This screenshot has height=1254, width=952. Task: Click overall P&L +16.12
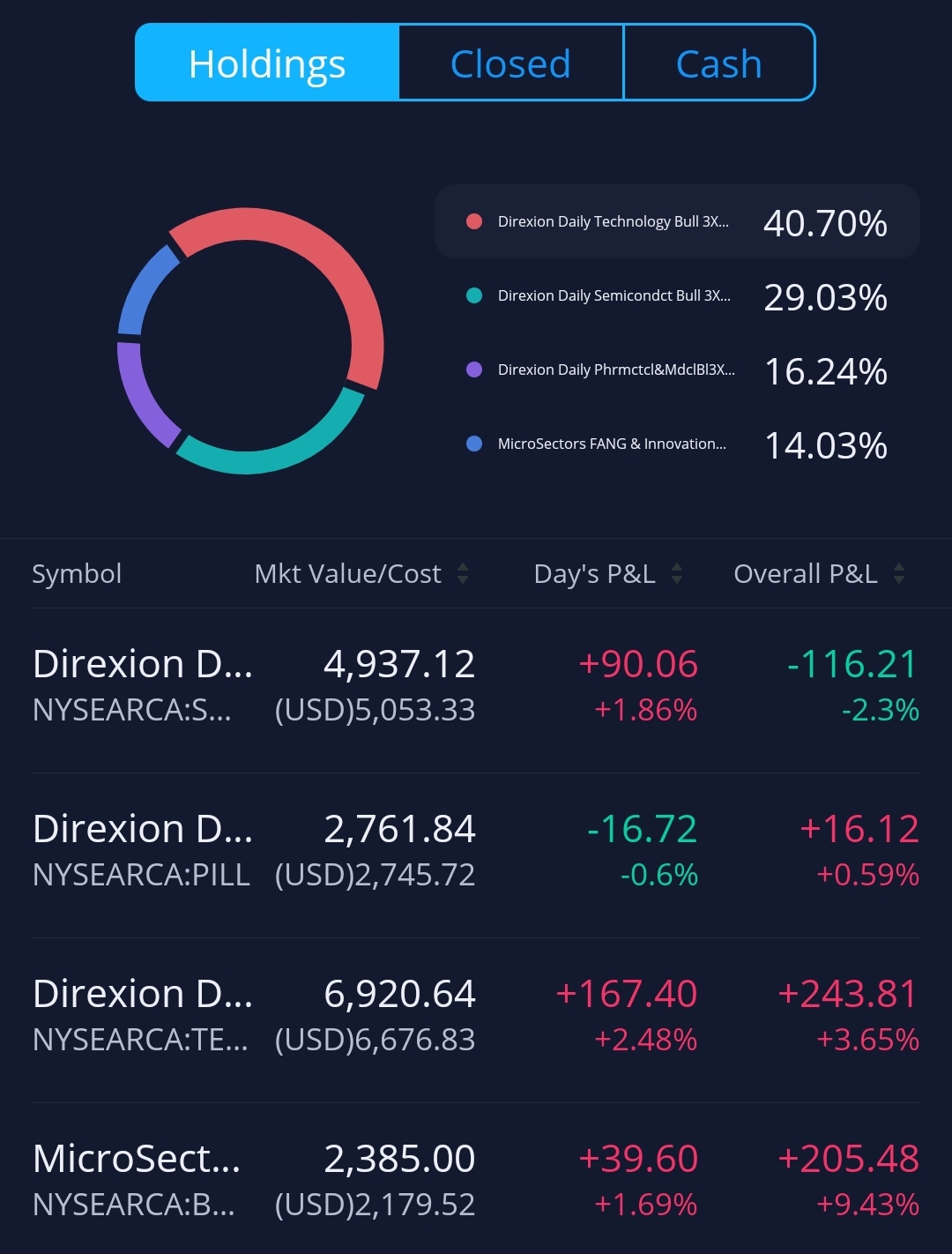(859, 829)
